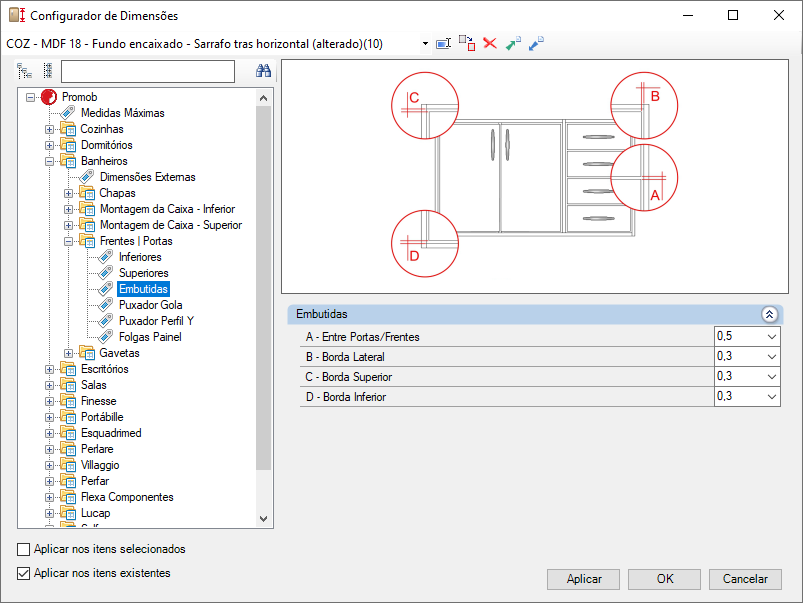This screenshot has width=803, height=603.
Task: Expand the Cozinhas tree folder
Action: click(49, 130)
